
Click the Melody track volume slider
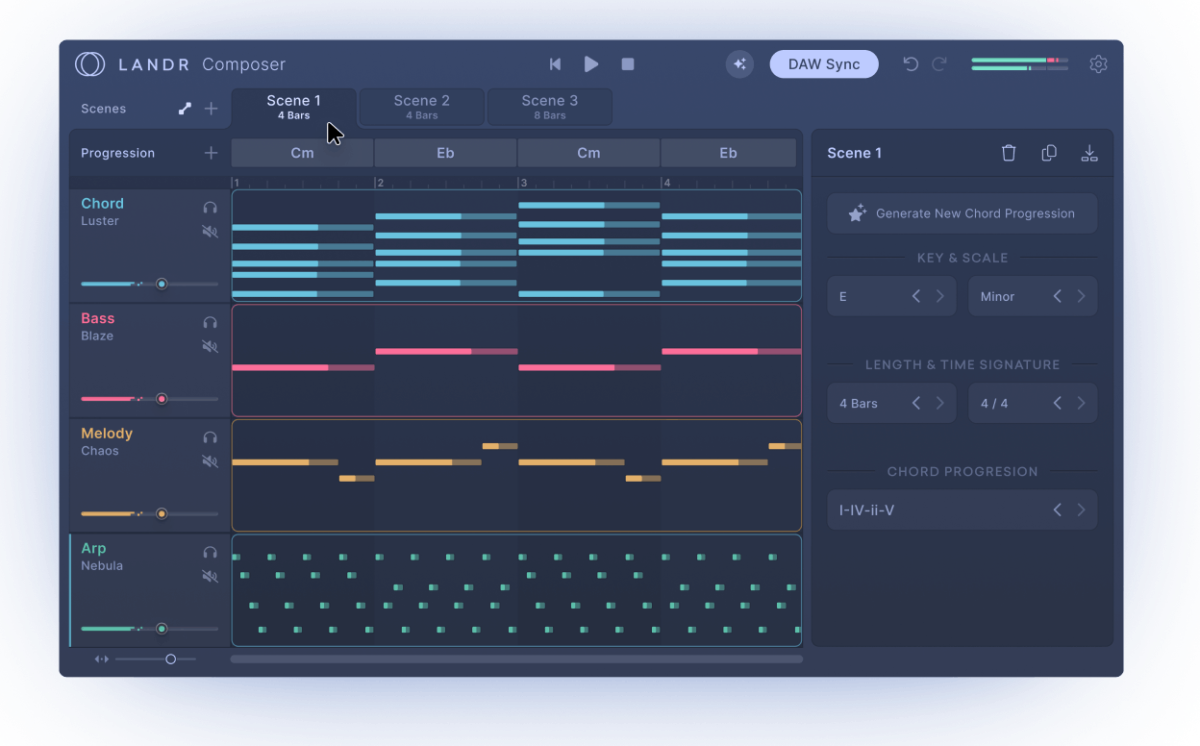tap(149, 514)
